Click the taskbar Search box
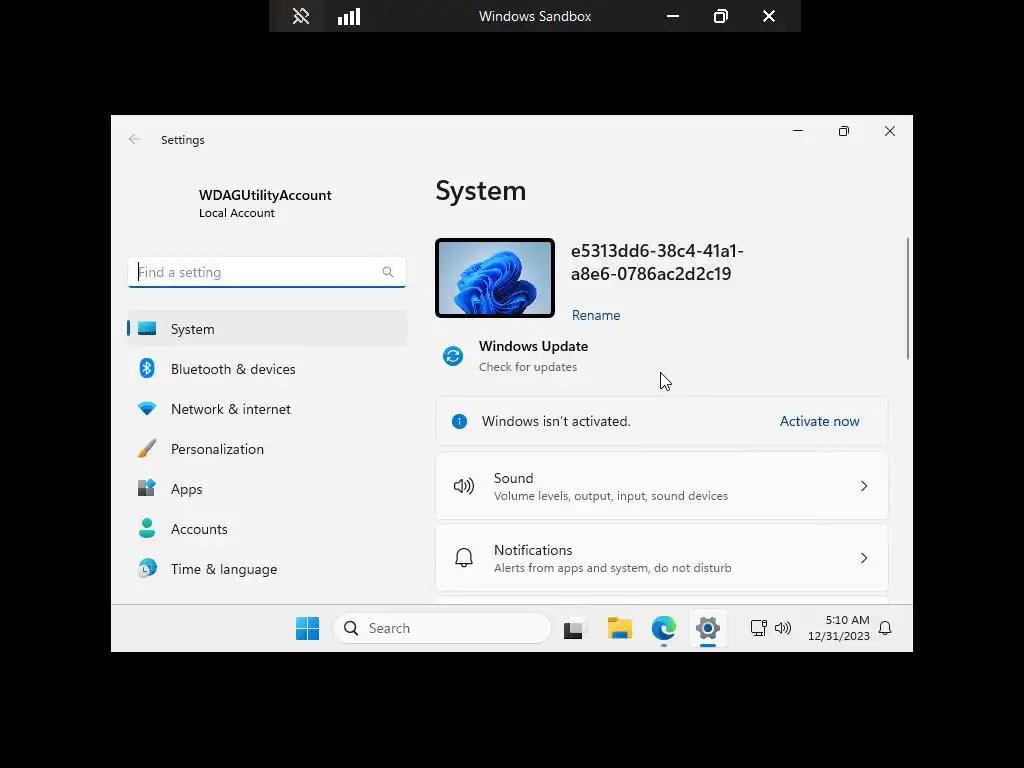Screen dimensions: 1024x768 coord(442,628)
